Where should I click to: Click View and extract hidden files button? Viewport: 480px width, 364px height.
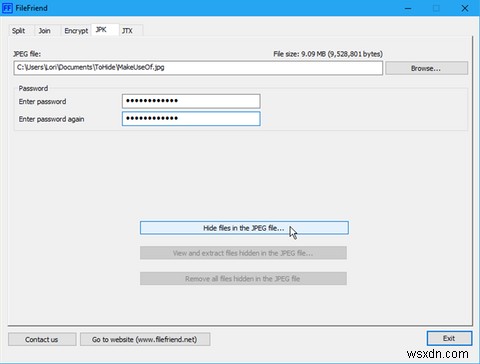point(243,253)
